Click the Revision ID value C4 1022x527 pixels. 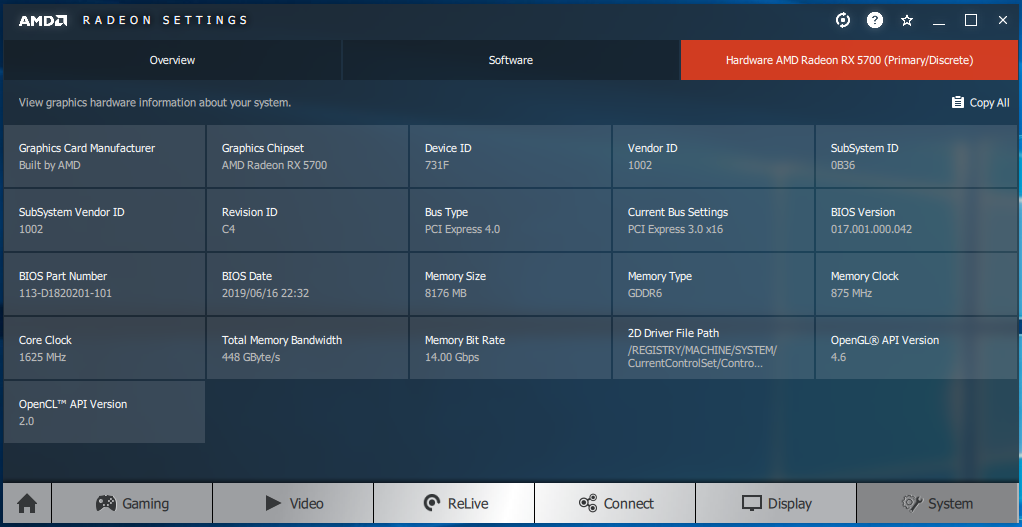click(228, 229)
